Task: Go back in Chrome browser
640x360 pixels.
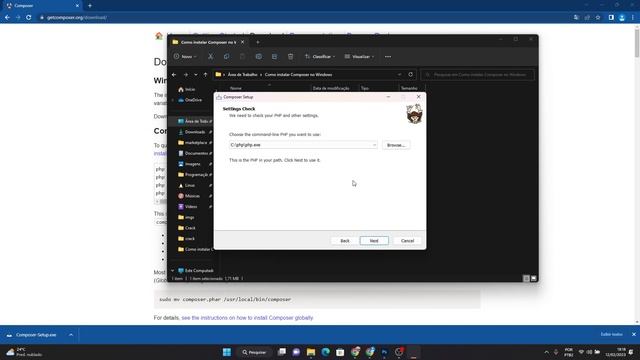Action: coord(7,18)
